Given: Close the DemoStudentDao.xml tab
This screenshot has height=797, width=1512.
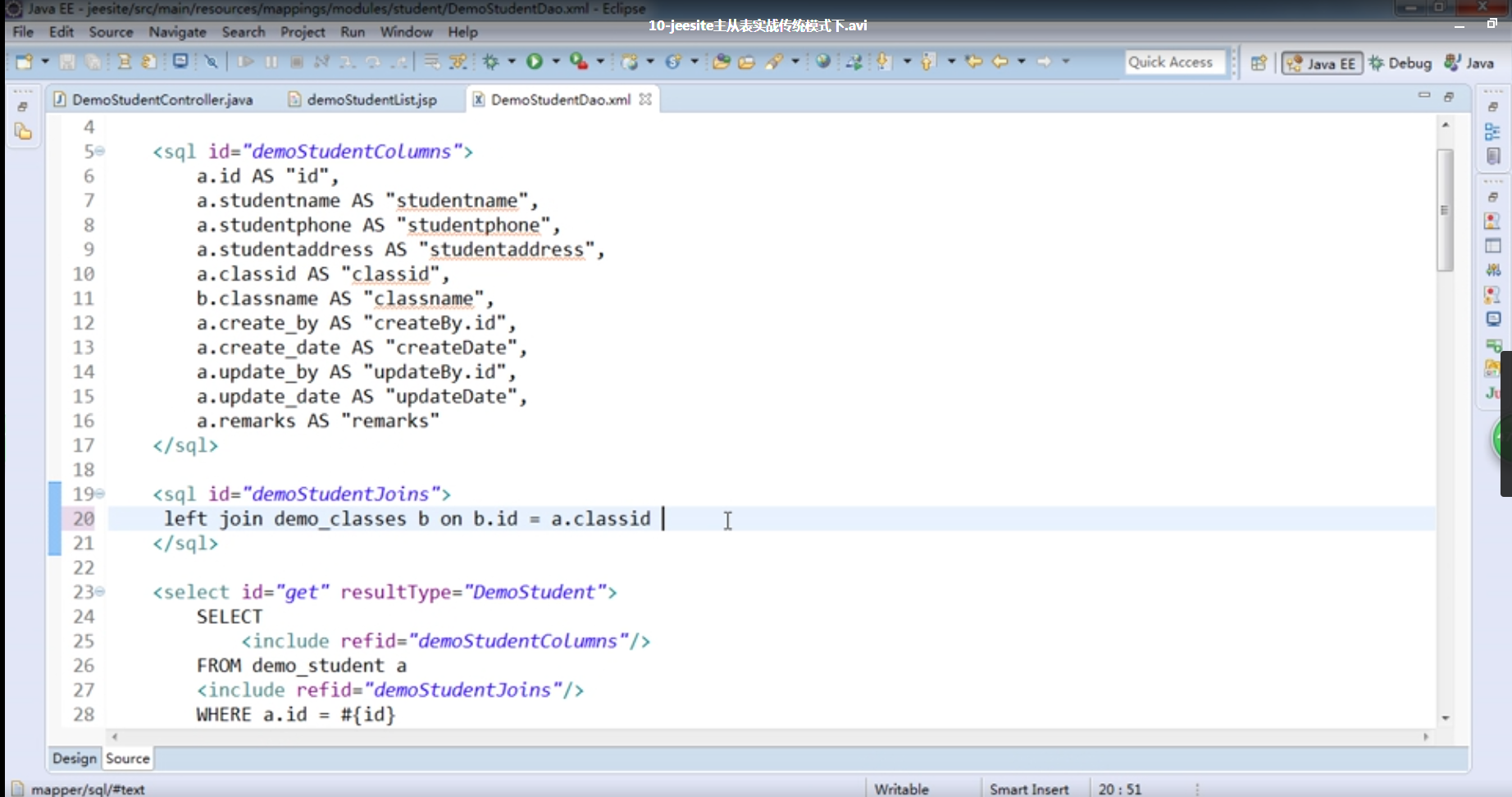Looking at the screenshot, I should tap(645, 98).
